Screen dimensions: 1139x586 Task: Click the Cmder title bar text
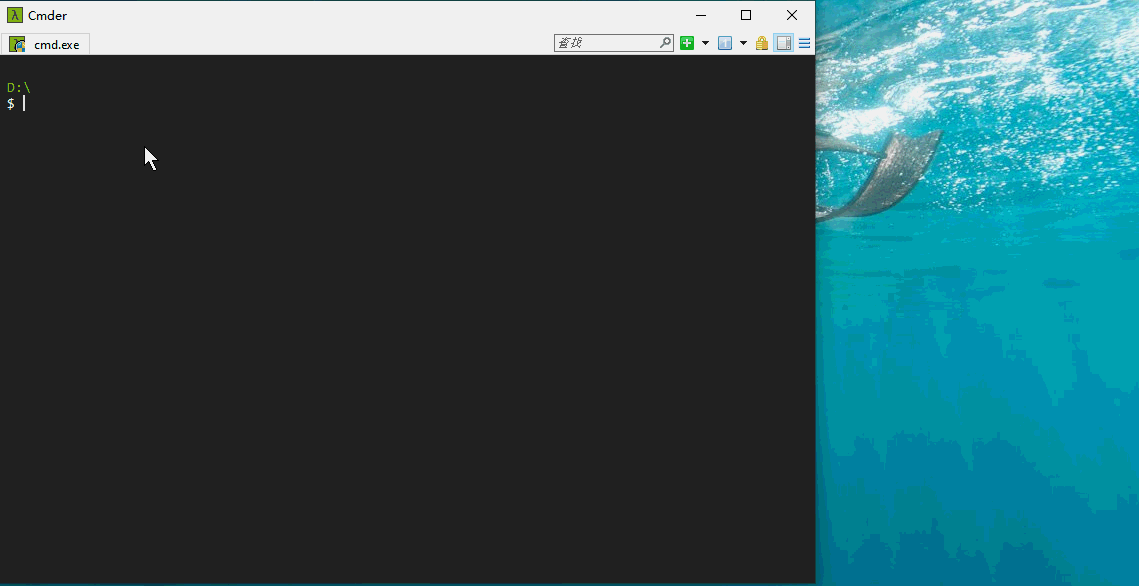48,15
